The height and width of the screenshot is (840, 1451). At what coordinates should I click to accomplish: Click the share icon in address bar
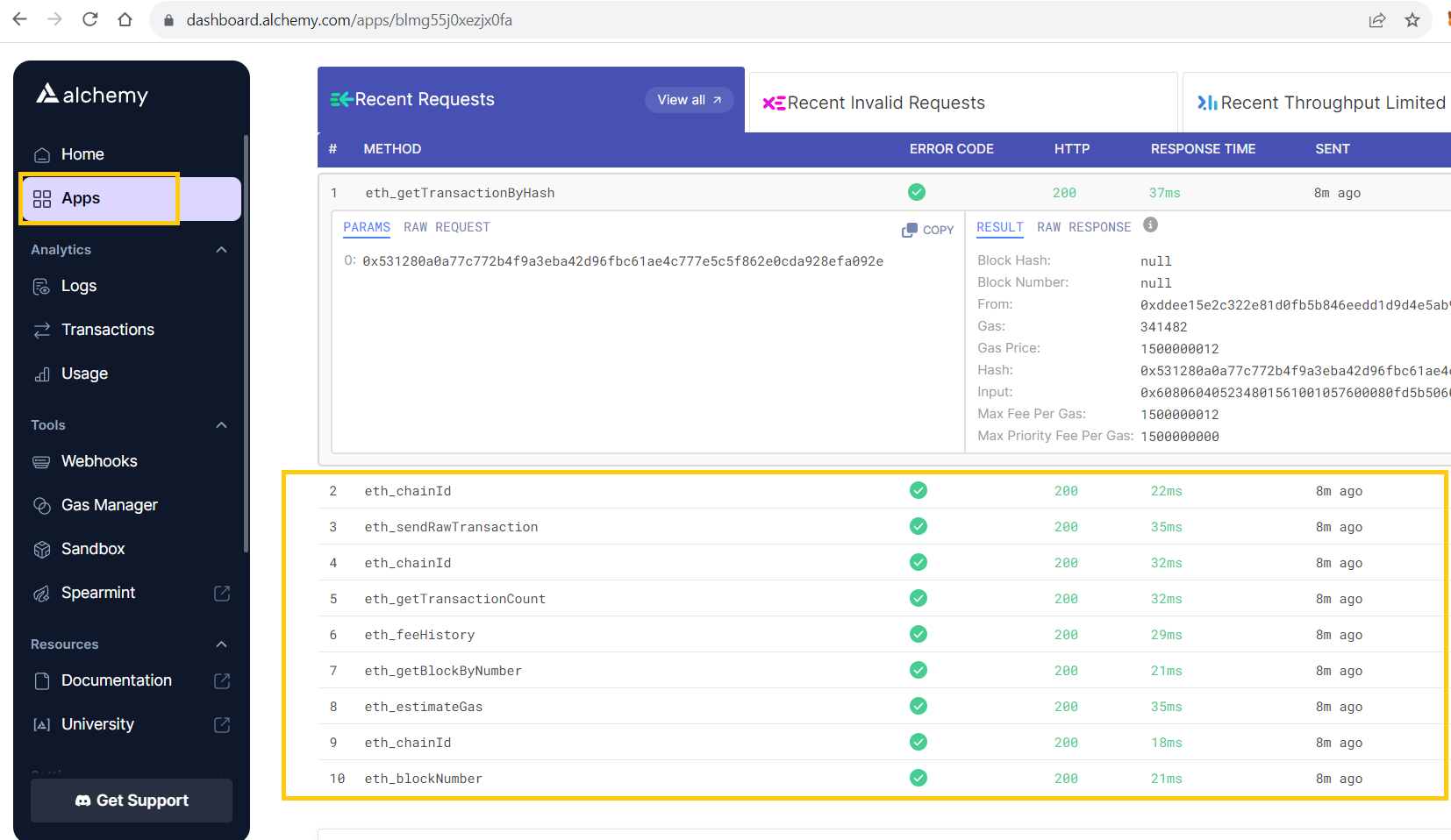[1377, 20]
